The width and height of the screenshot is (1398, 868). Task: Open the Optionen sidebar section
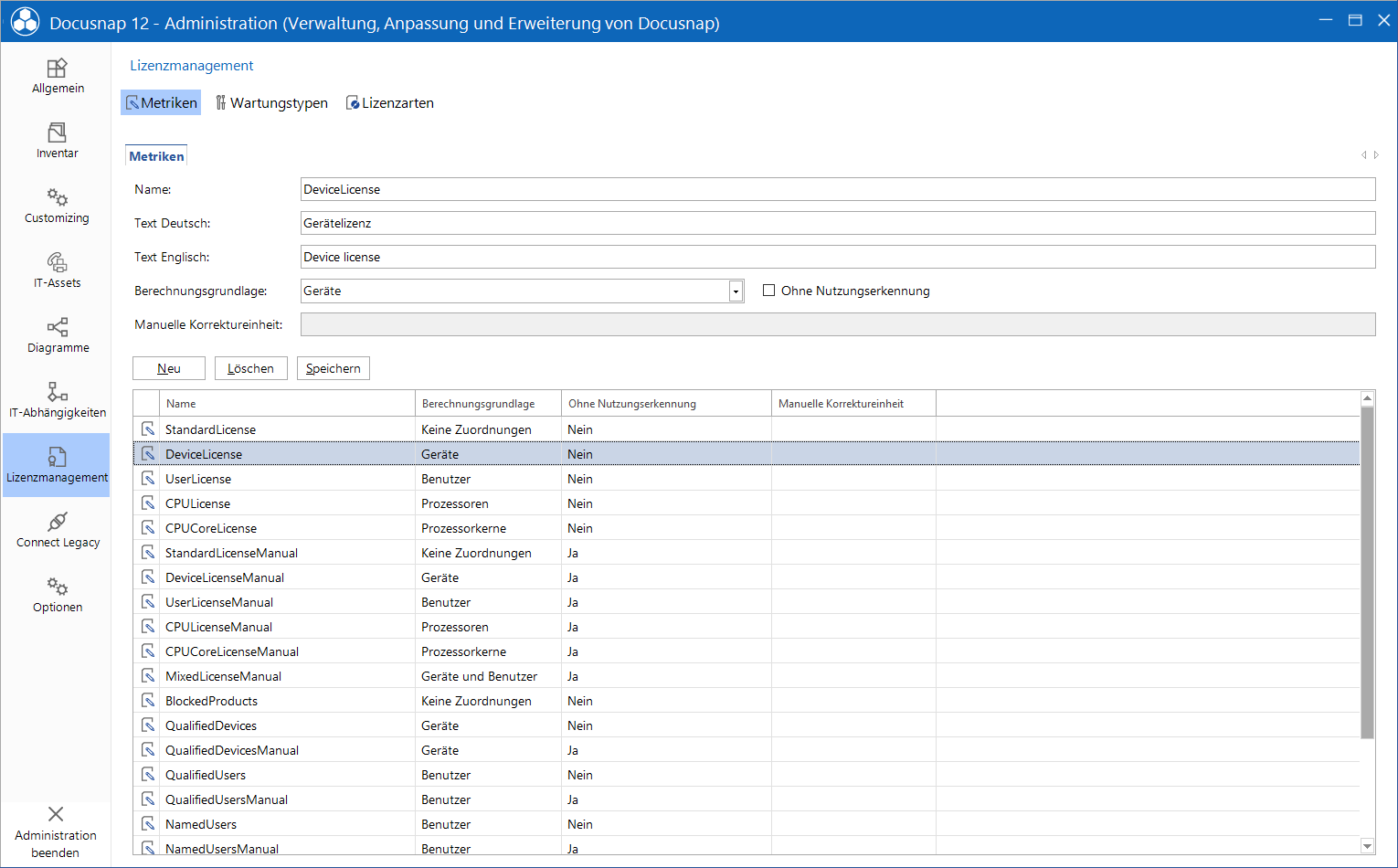click(x=58, y=595)
